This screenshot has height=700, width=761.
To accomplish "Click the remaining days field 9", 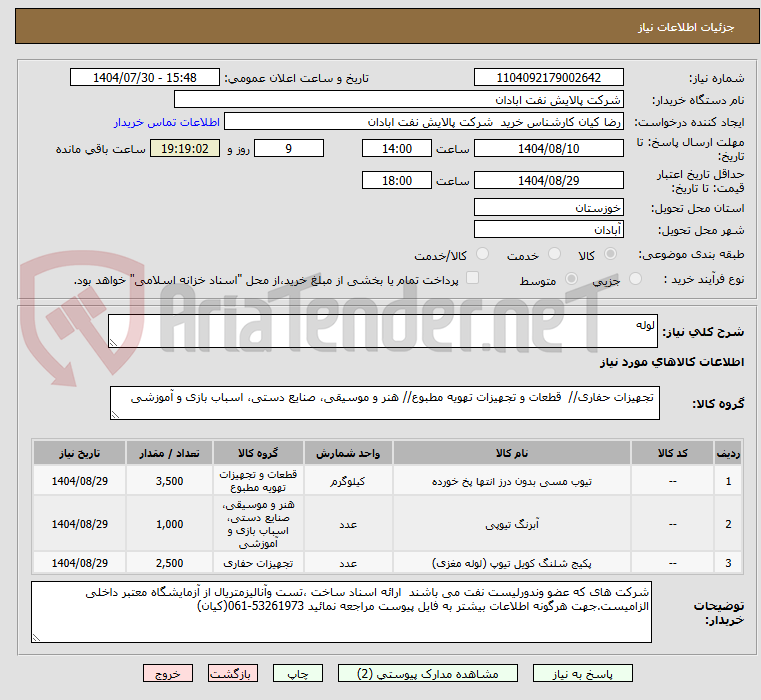I will [289, 149].
